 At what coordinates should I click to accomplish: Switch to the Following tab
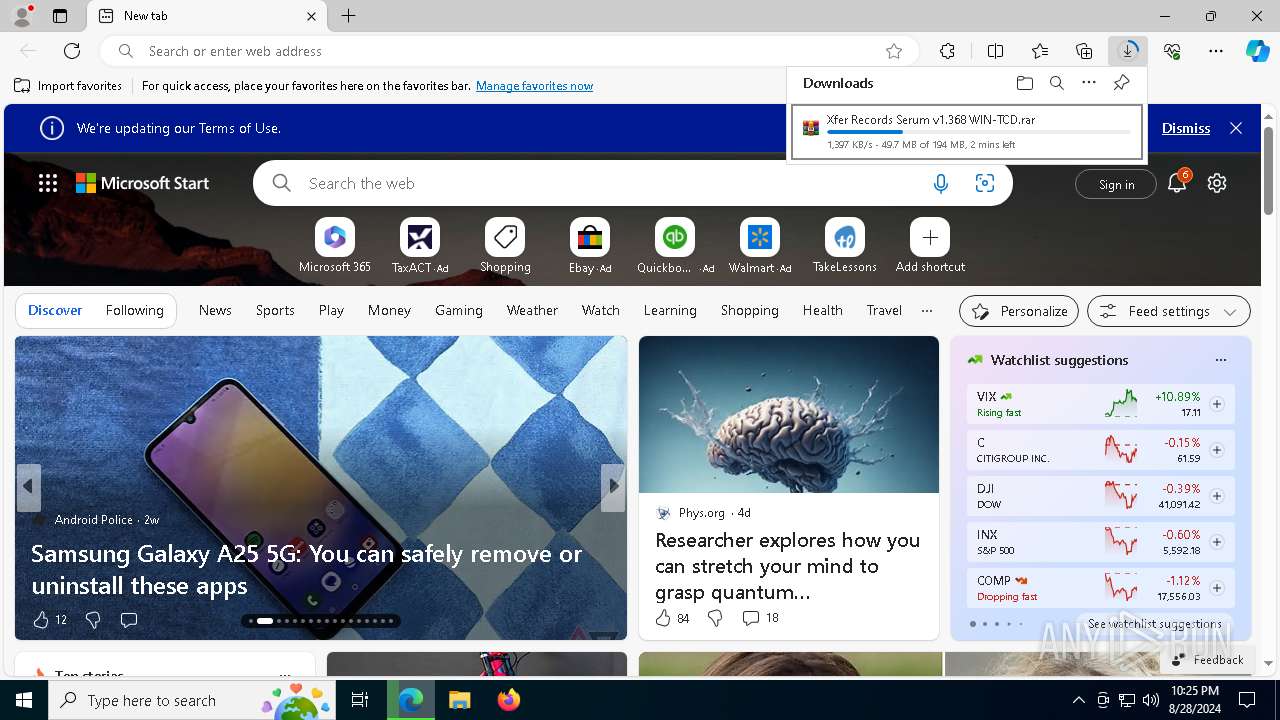click(x=134, y=310)
